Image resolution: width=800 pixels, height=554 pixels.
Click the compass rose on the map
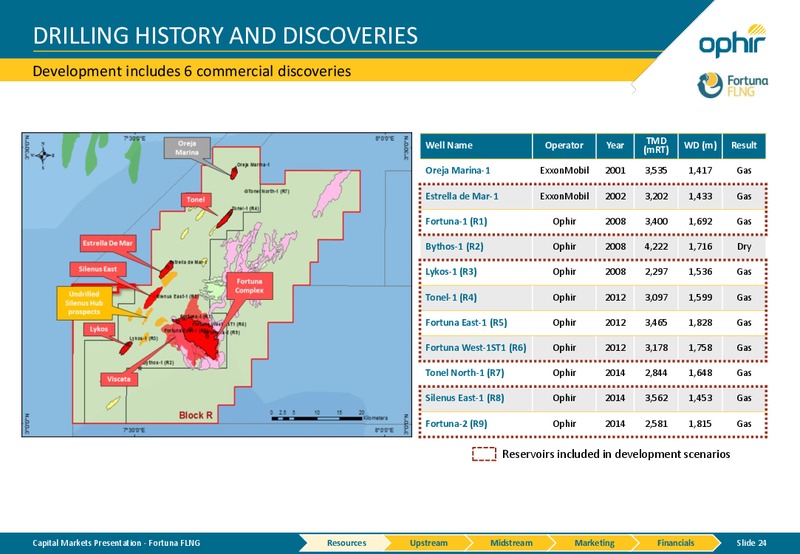(x=43, y=155)
